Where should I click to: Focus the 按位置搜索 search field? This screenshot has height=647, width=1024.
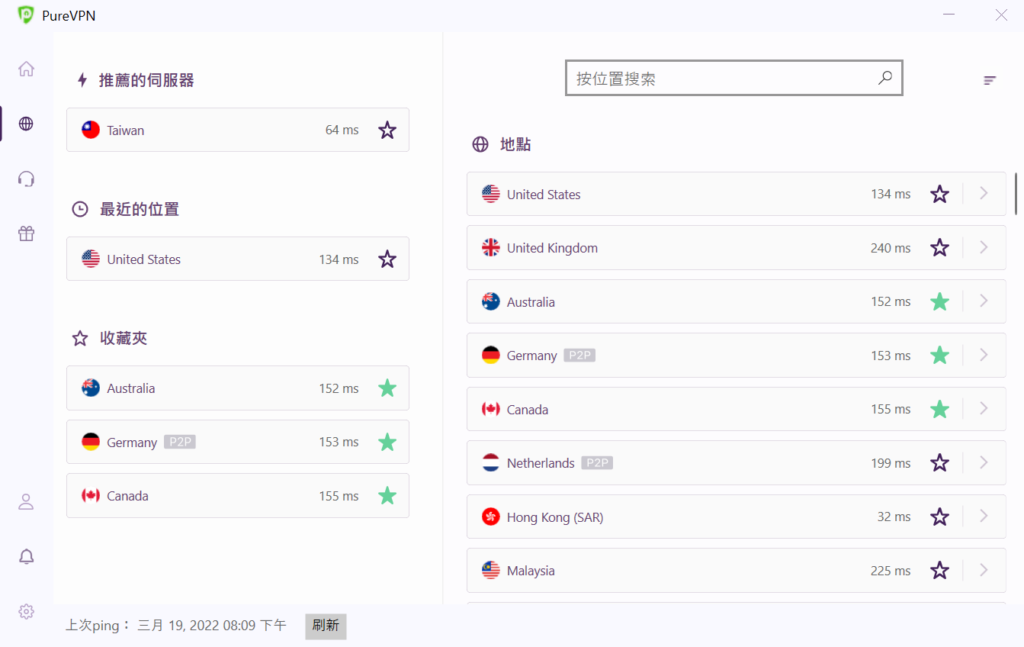coord(733,78)
